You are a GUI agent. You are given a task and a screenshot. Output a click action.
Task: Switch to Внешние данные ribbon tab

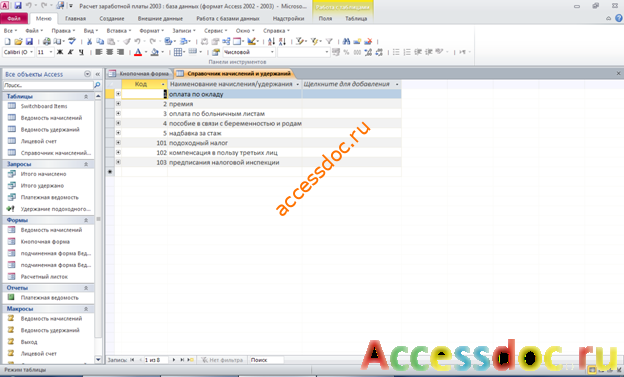pyautogui.click(x=160, y=18)
